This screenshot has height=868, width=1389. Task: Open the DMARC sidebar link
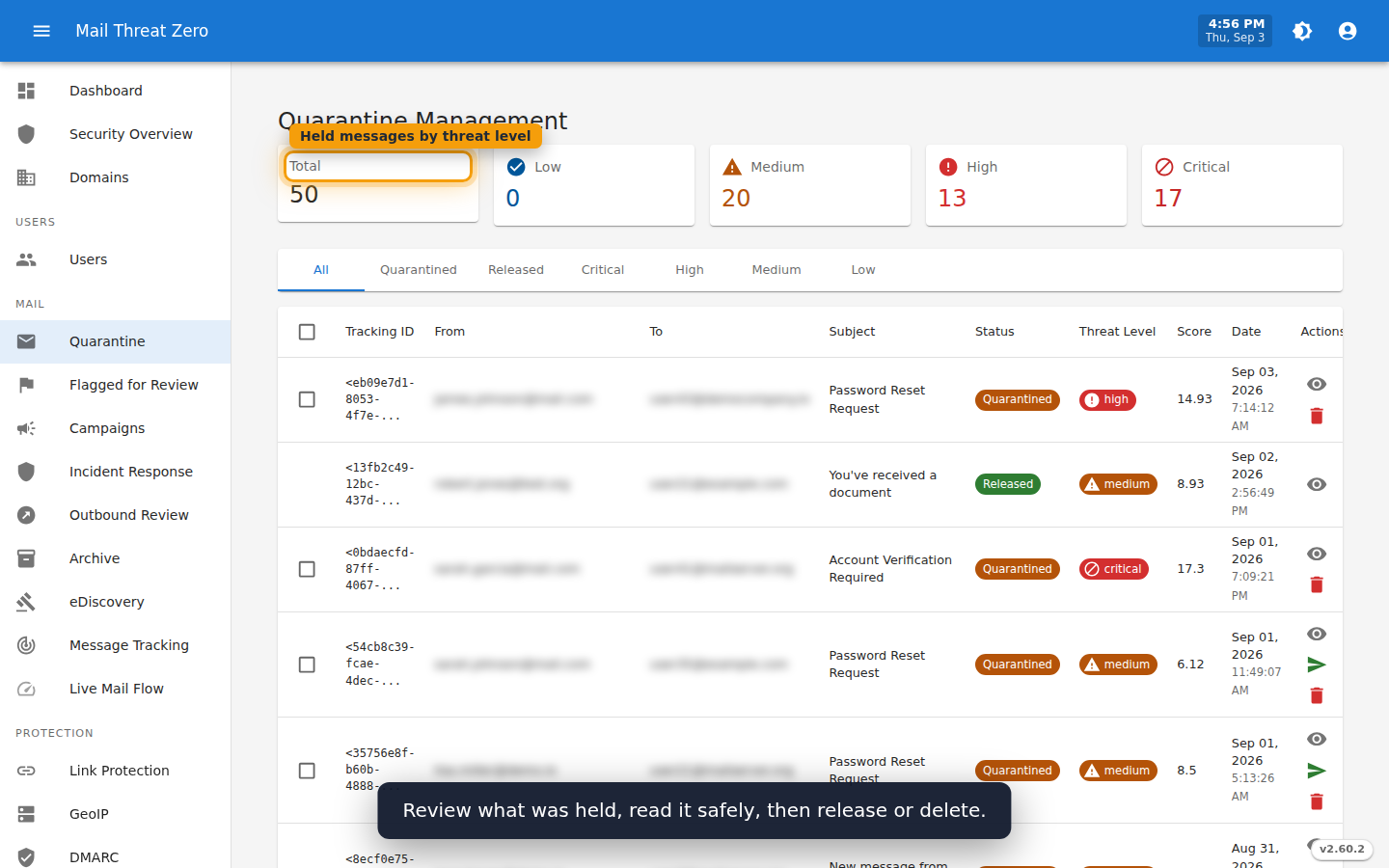coord(116,856)
